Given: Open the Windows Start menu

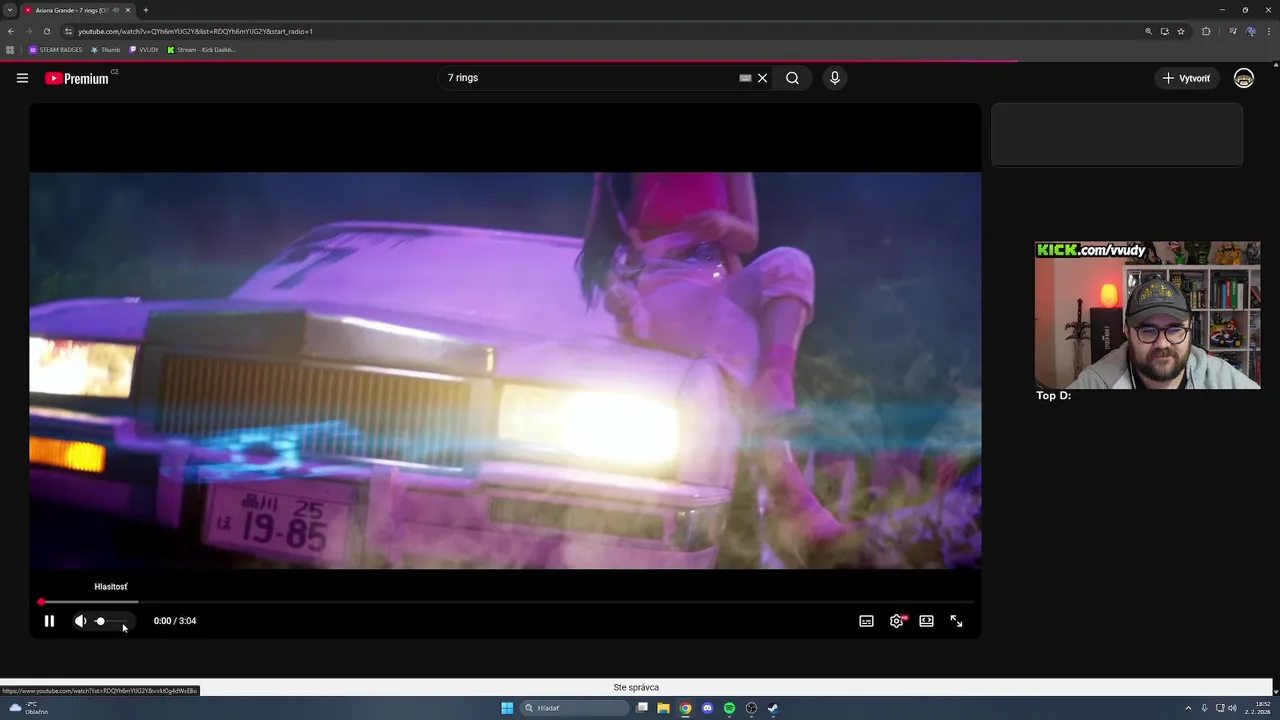Looking at the screenshot, I should coord(507,708).
